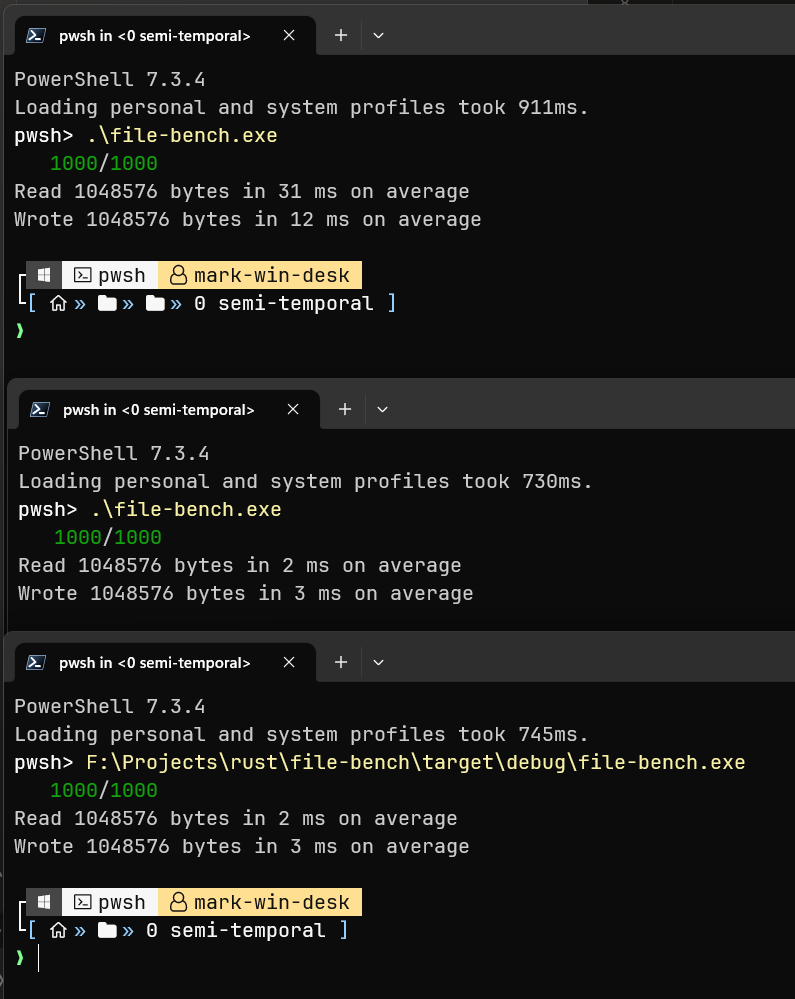Screen dimensions: 795x999
Task: Click the mark-win-desk user segment in the 911ms window
Action: tap(260, 275)
